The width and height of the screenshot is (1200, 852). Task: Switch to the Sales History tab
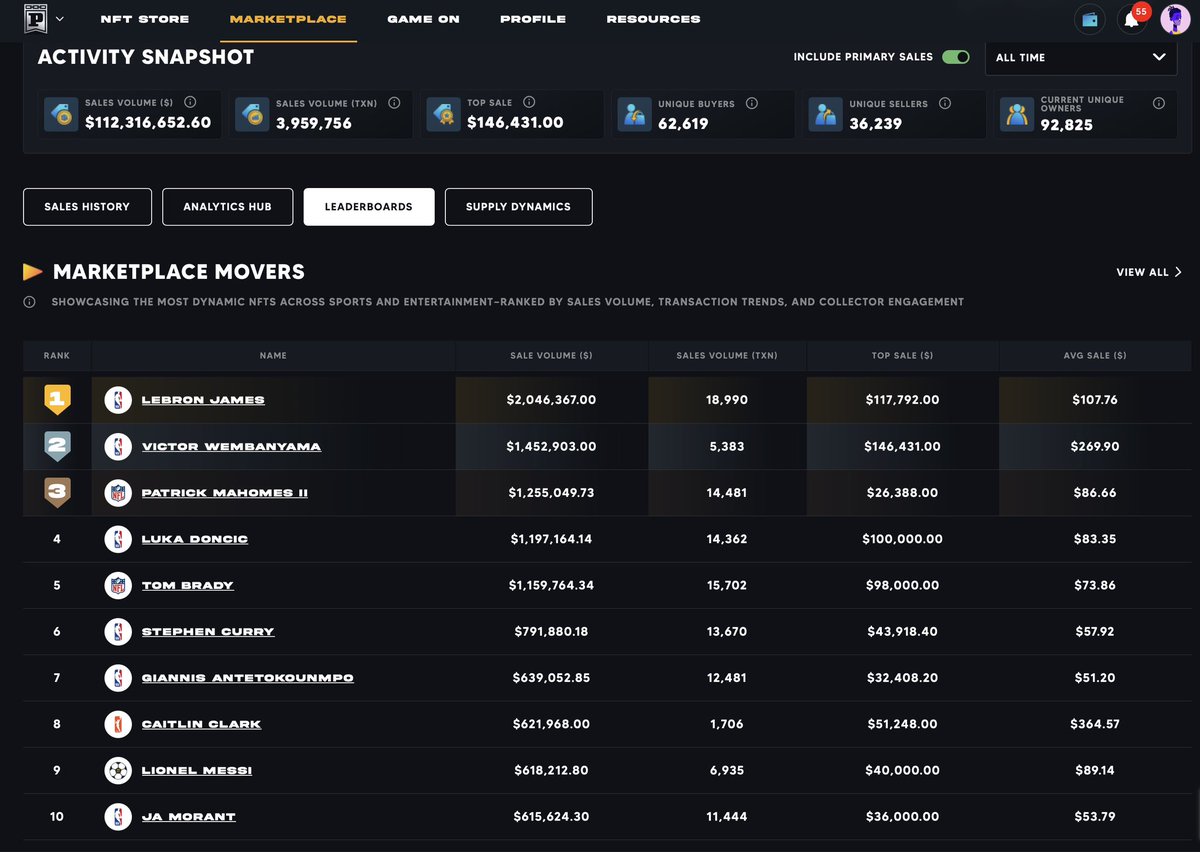[x=87, y=207]
